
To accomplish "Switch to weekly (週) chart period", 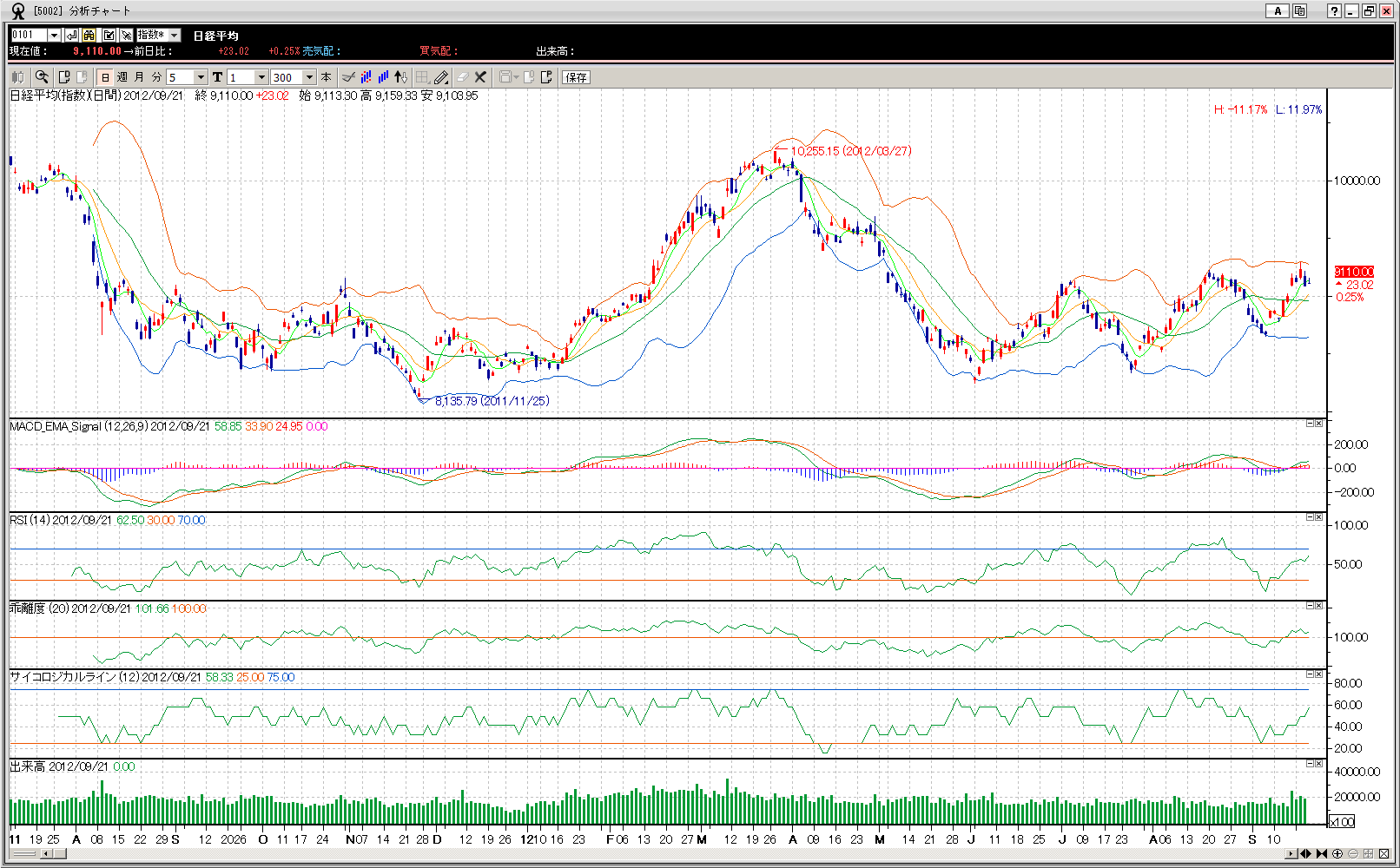I will pyautogui.click(x=122, y=77).
